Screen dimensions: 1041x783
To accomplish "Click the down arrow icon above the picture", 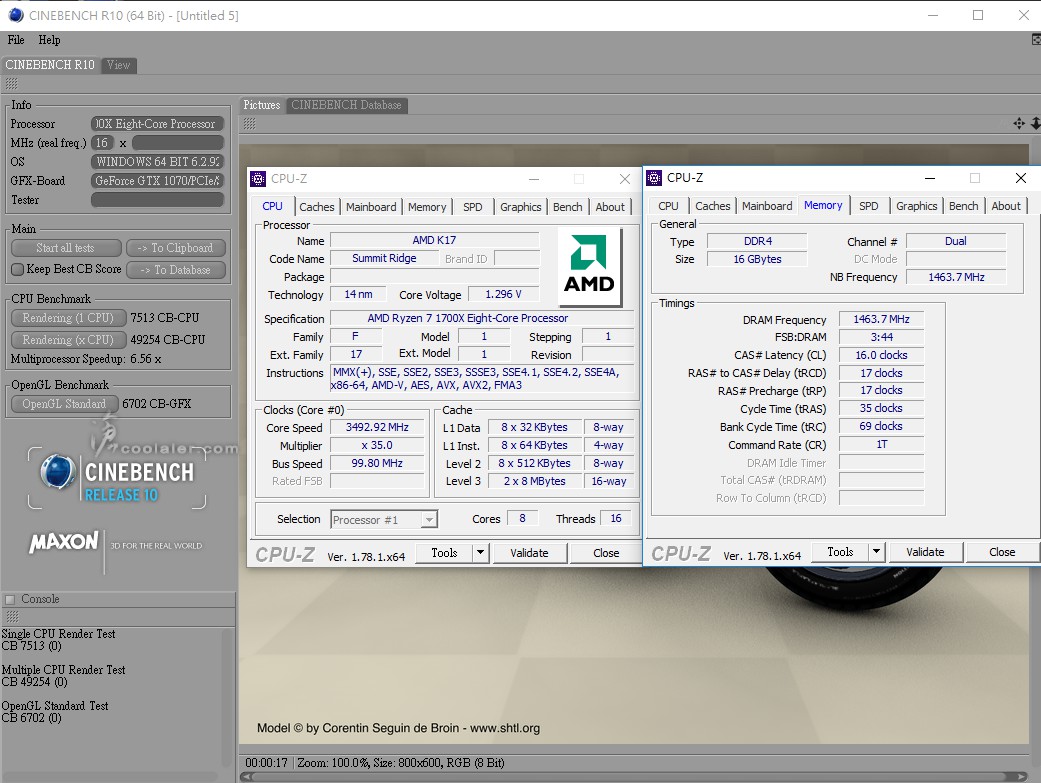I will pos(1036,124).
